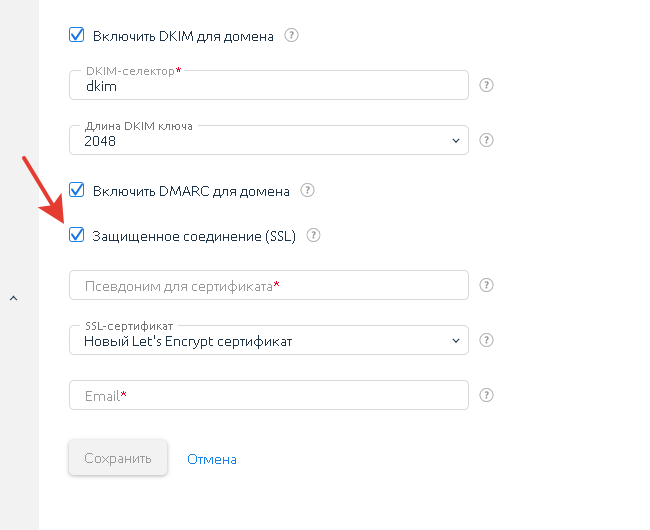The width and height of the screenshot is (650, 530).
Task: Click the Отмена link
Action: point(212,459)
